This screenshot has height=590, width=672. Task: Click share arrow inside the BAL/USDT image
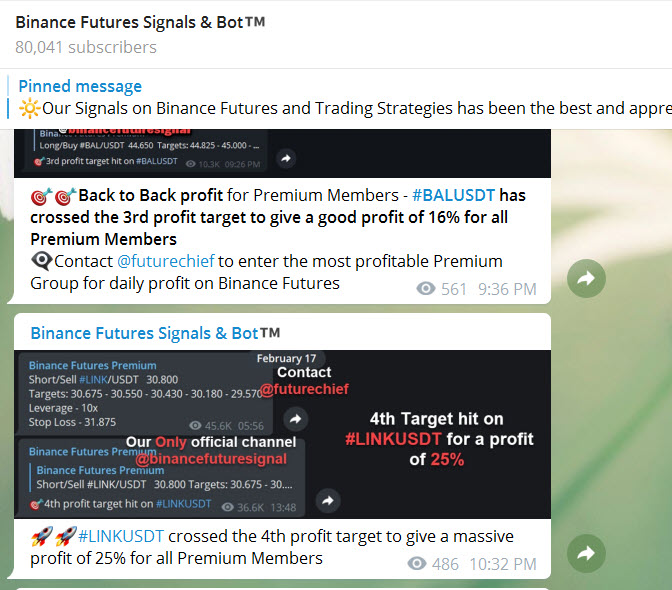(x=285, y=158)
